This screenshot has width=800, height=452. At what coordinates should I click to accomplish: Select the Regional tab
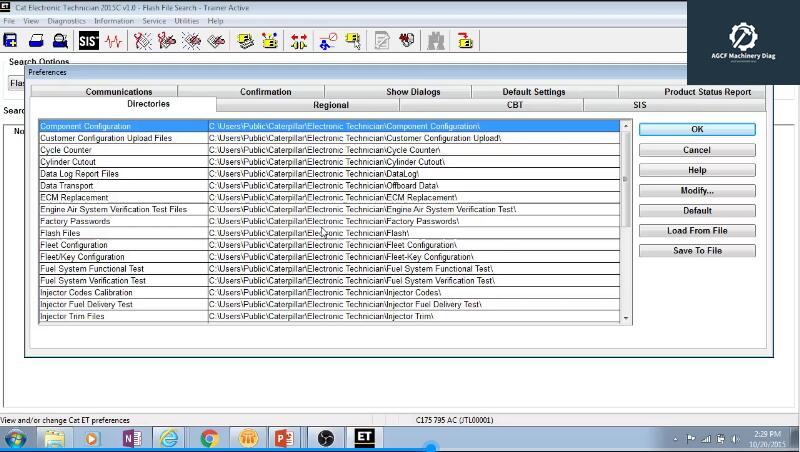click(331, 105)
